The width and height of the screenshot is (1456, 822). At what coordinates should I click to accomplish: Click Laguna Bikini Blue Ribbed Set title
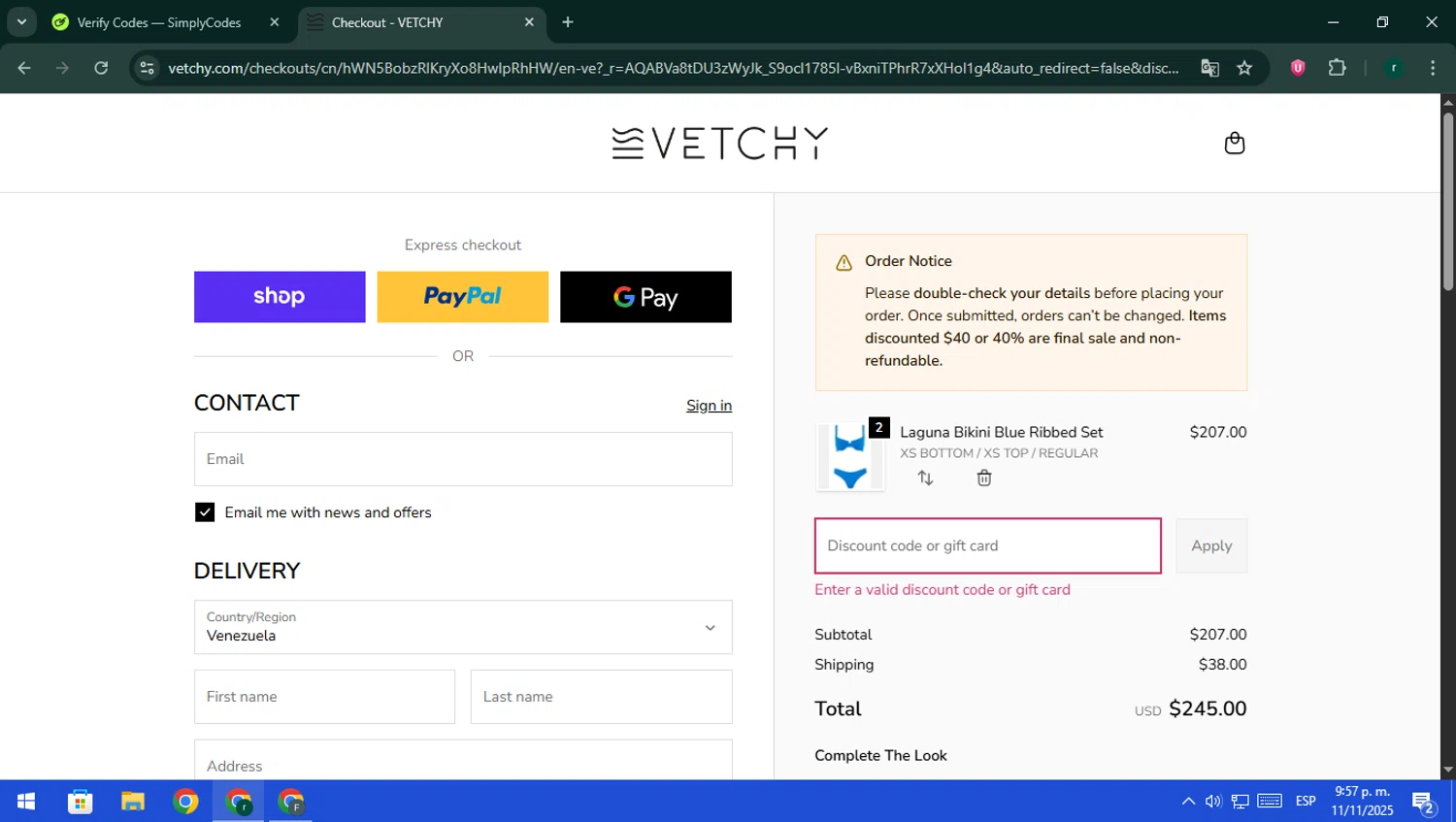[1001, 432]
